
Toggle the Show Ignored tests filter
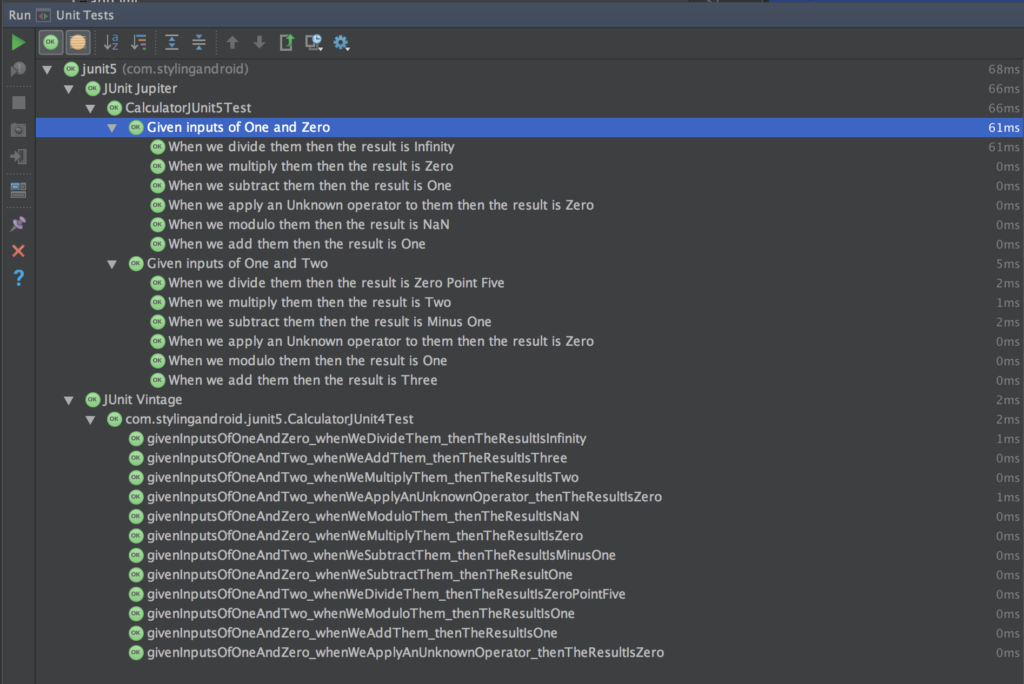tap(78, 42)
